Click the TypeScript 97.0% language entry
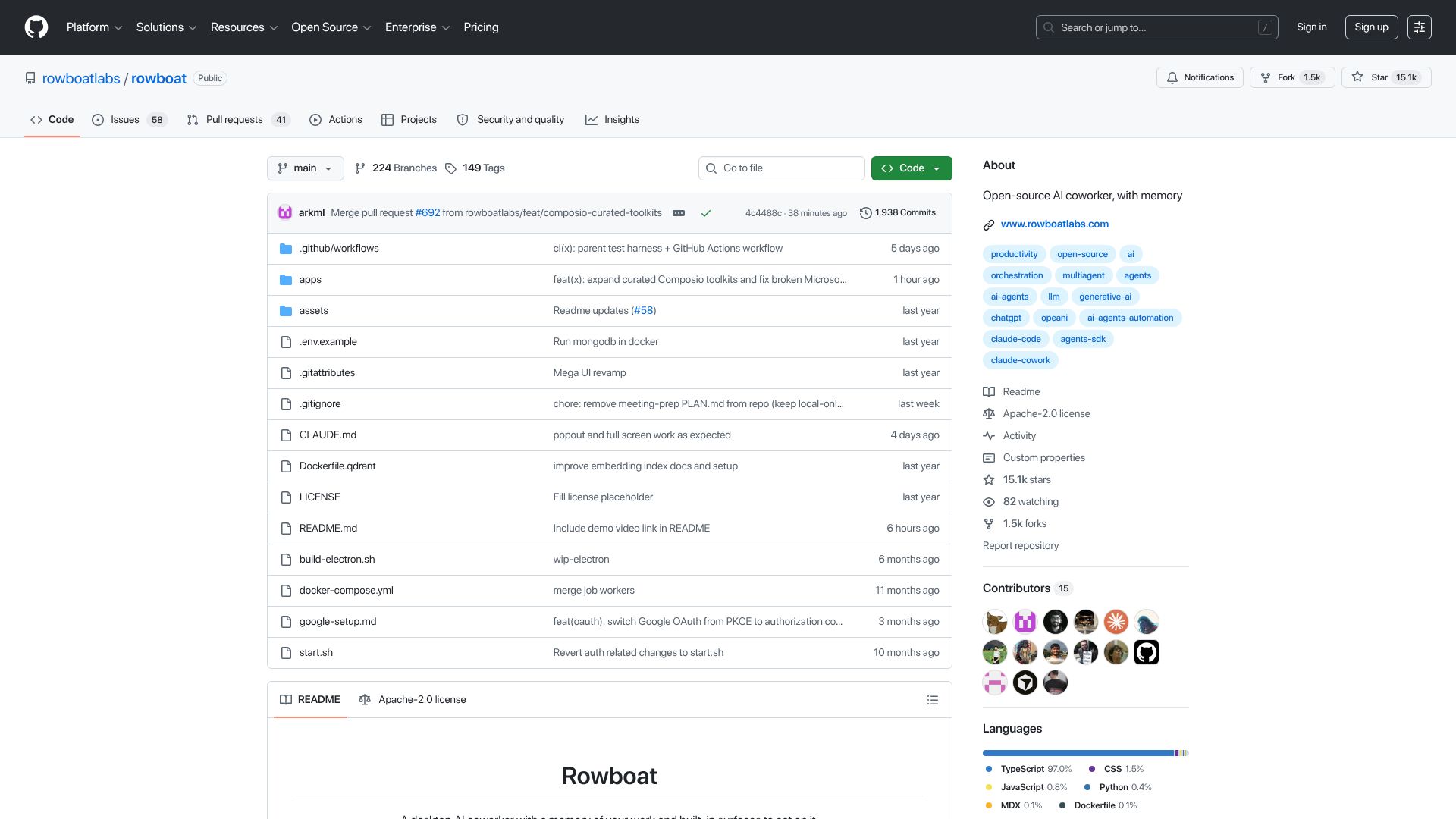The width and height of the screenshot is (1456, 819). tap(1028, 769)
